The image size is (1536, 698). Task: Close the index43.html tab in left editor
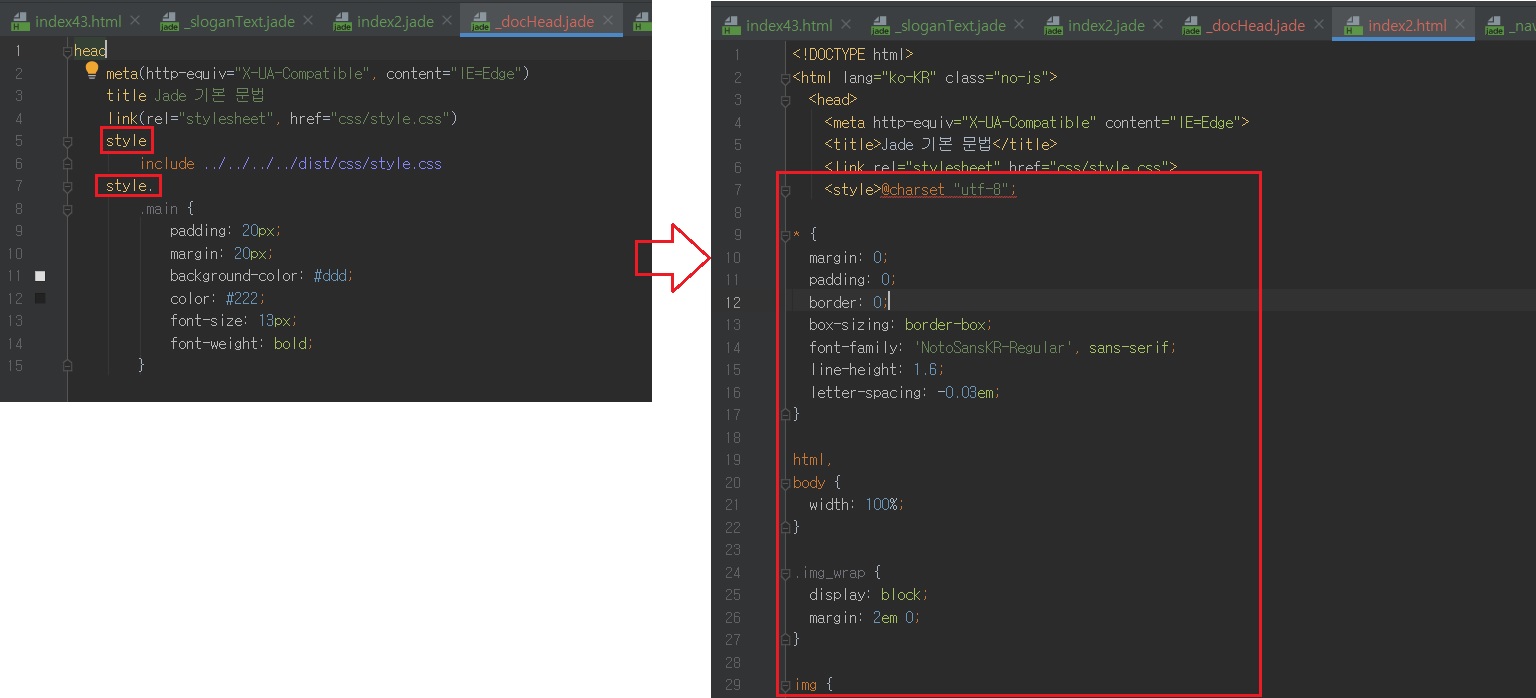click(135, 21)
